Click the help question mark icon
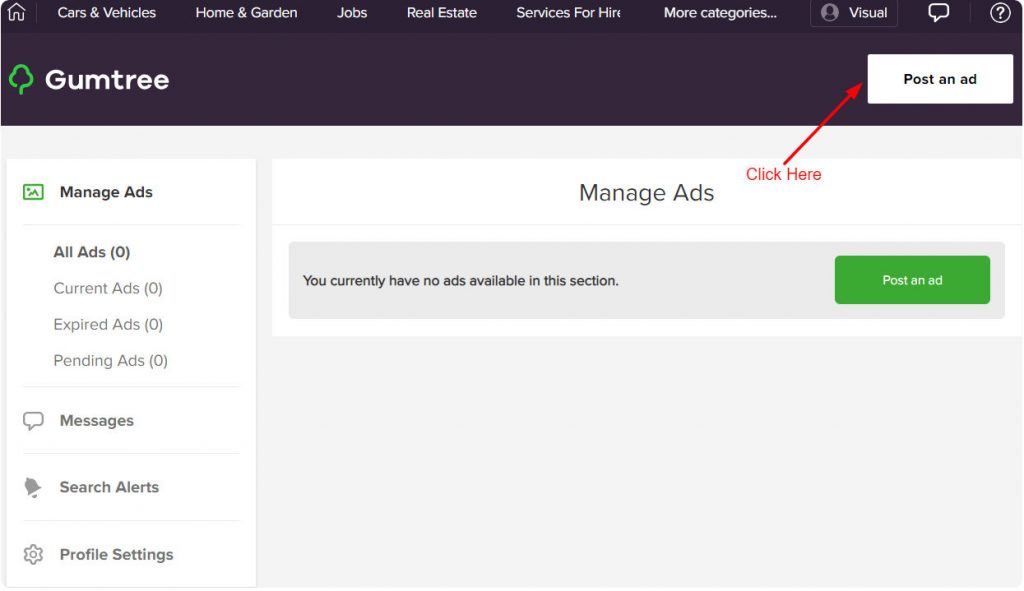 click(999, 12)
